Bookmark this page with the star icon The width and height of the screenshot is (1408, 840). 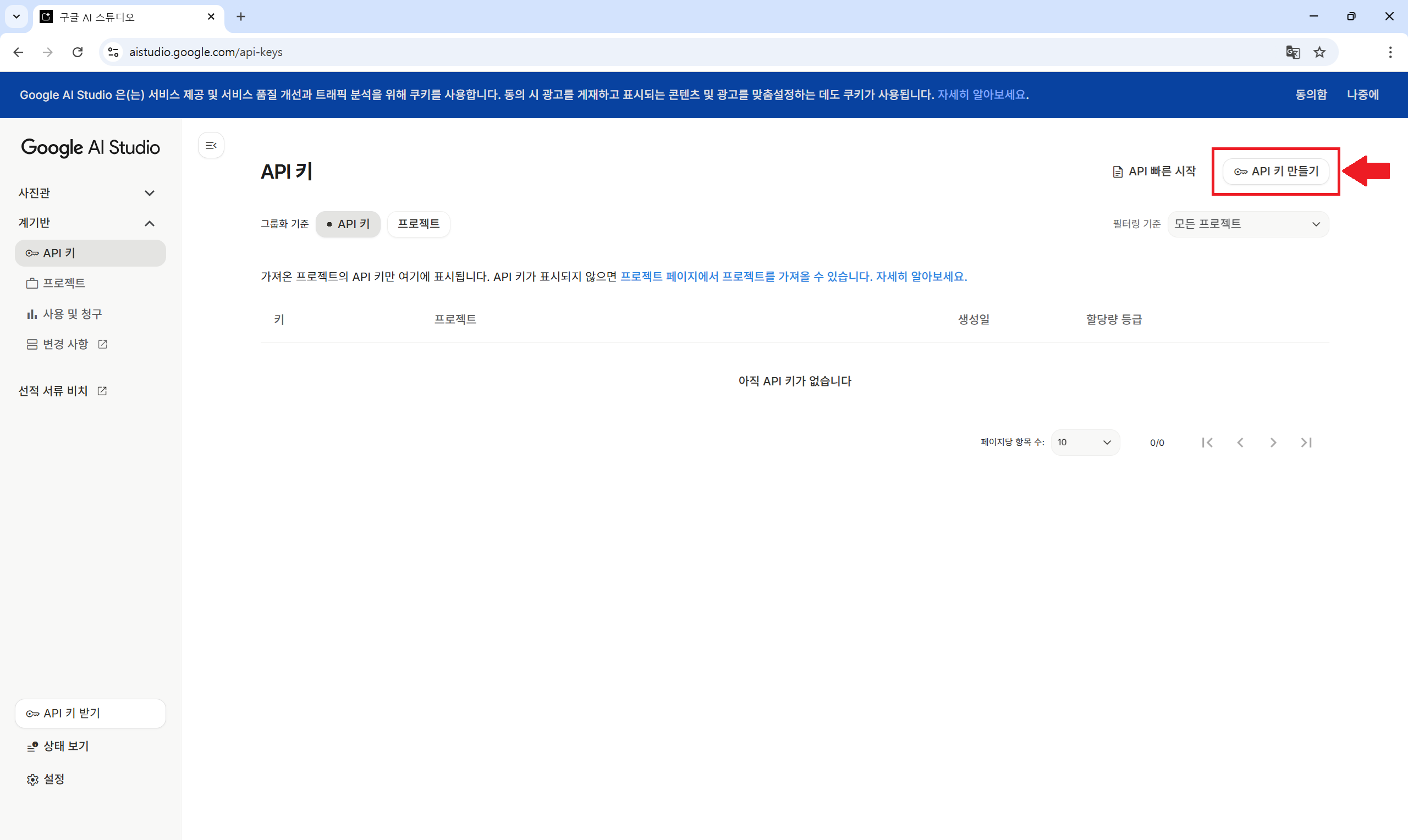[1319, 52]
